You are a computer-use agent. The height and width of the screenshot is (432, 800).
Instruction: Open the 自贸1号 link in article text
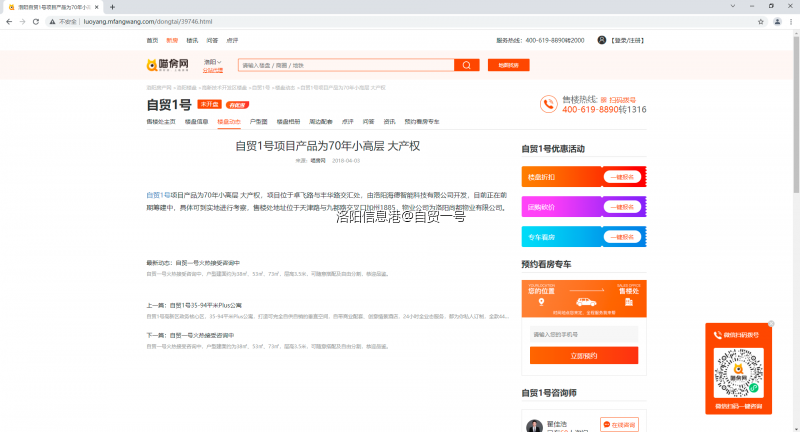coord(158,194)
